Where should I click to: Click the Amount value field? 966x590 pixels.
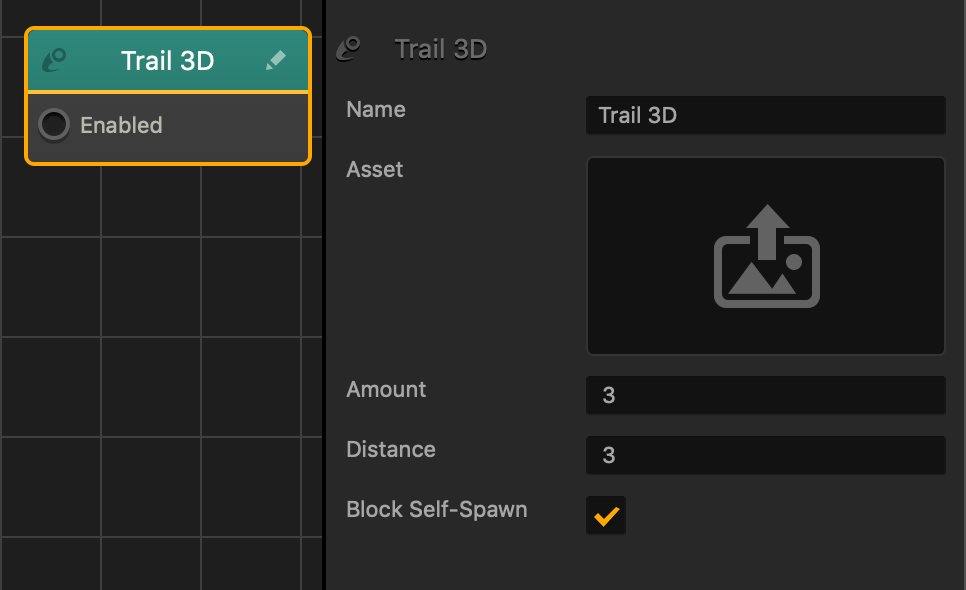click(x=765, y=395)
